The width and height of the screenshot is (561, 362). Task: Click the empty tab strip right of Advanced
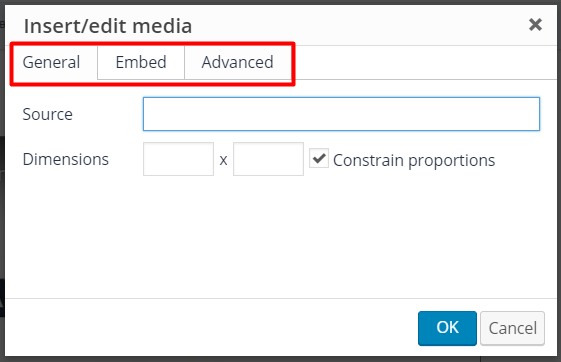coord(426,63)
